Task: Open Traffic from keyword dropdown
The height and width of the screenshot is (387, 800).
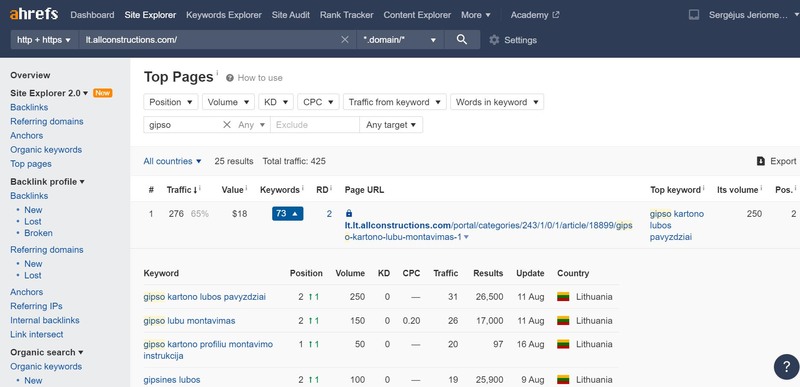Action: point(395,102)
